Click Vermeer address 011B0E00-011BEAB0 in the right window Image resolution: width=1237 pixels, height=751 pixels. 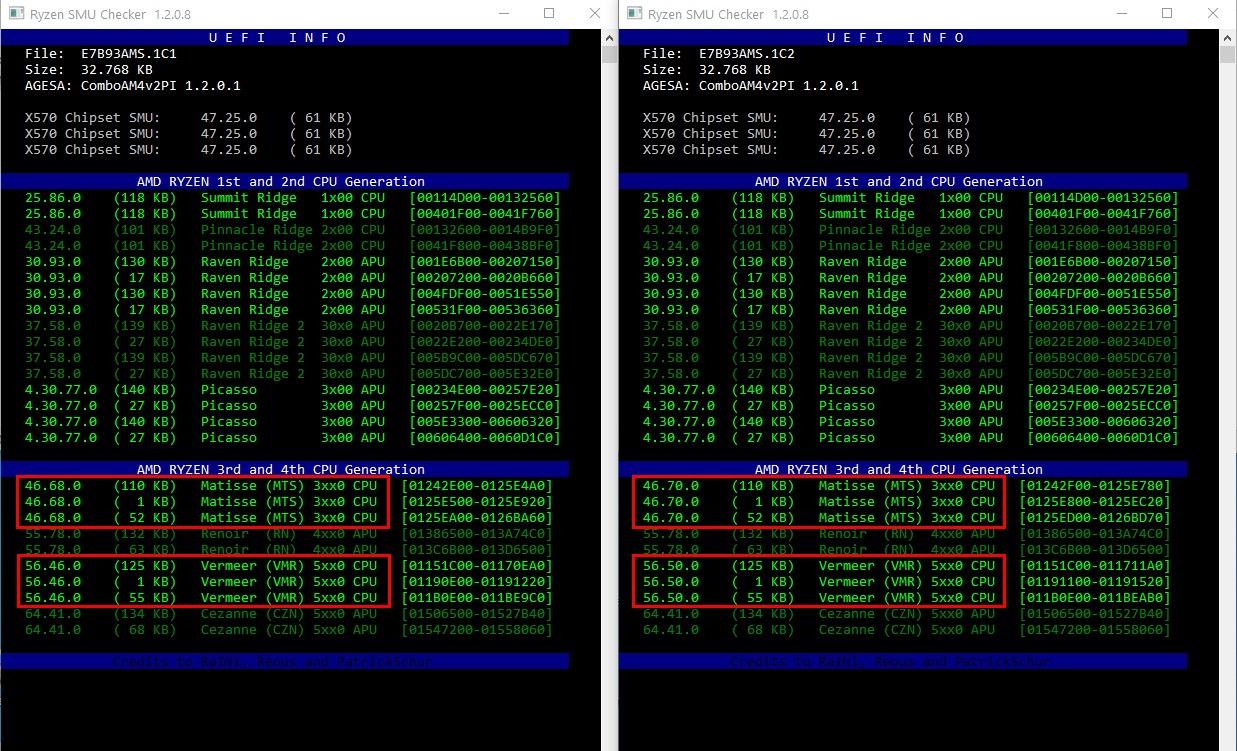coord(1095,597)
